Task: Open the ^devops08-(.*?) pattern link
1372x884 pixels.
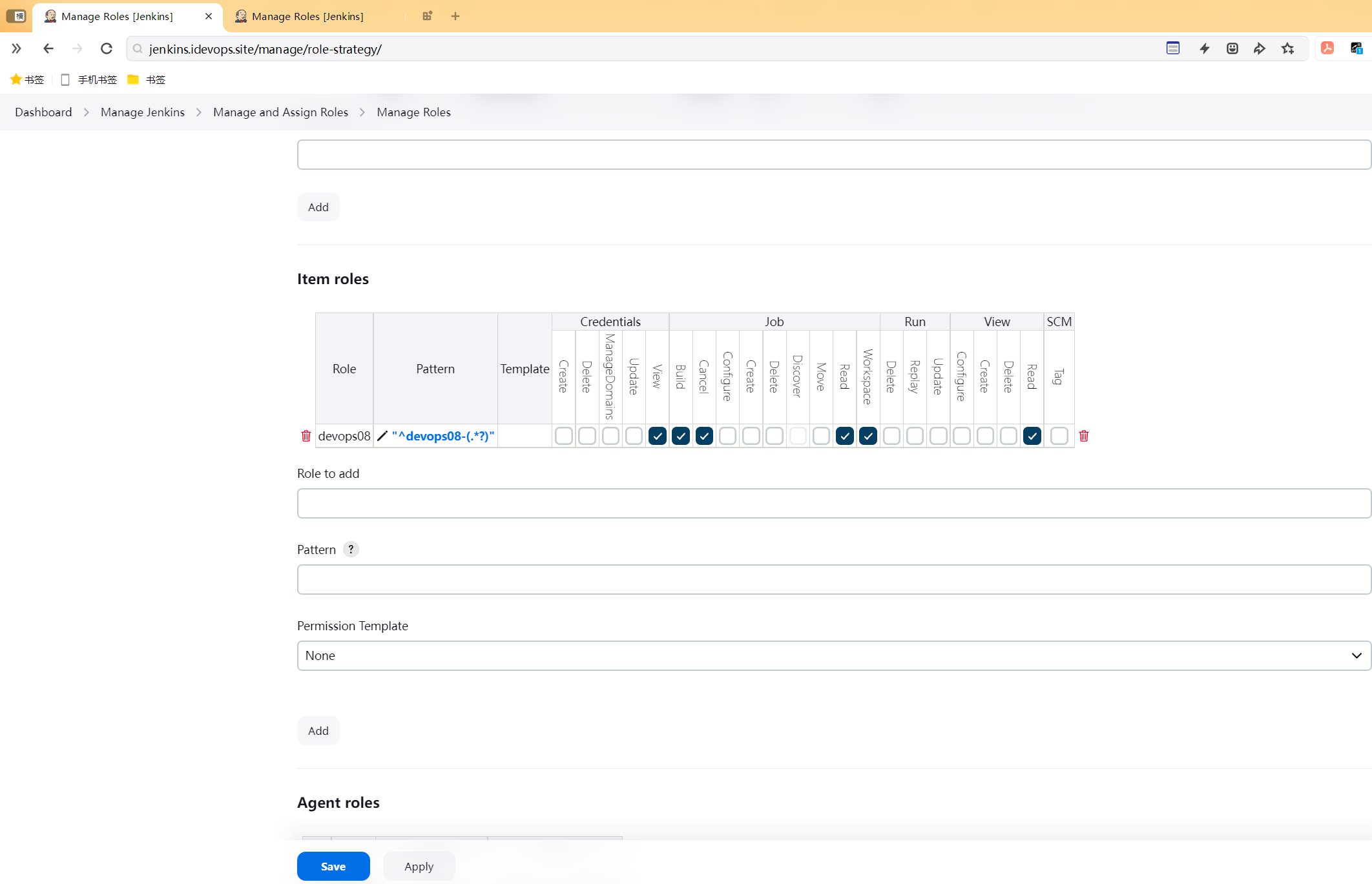Action: pos(443,436)
